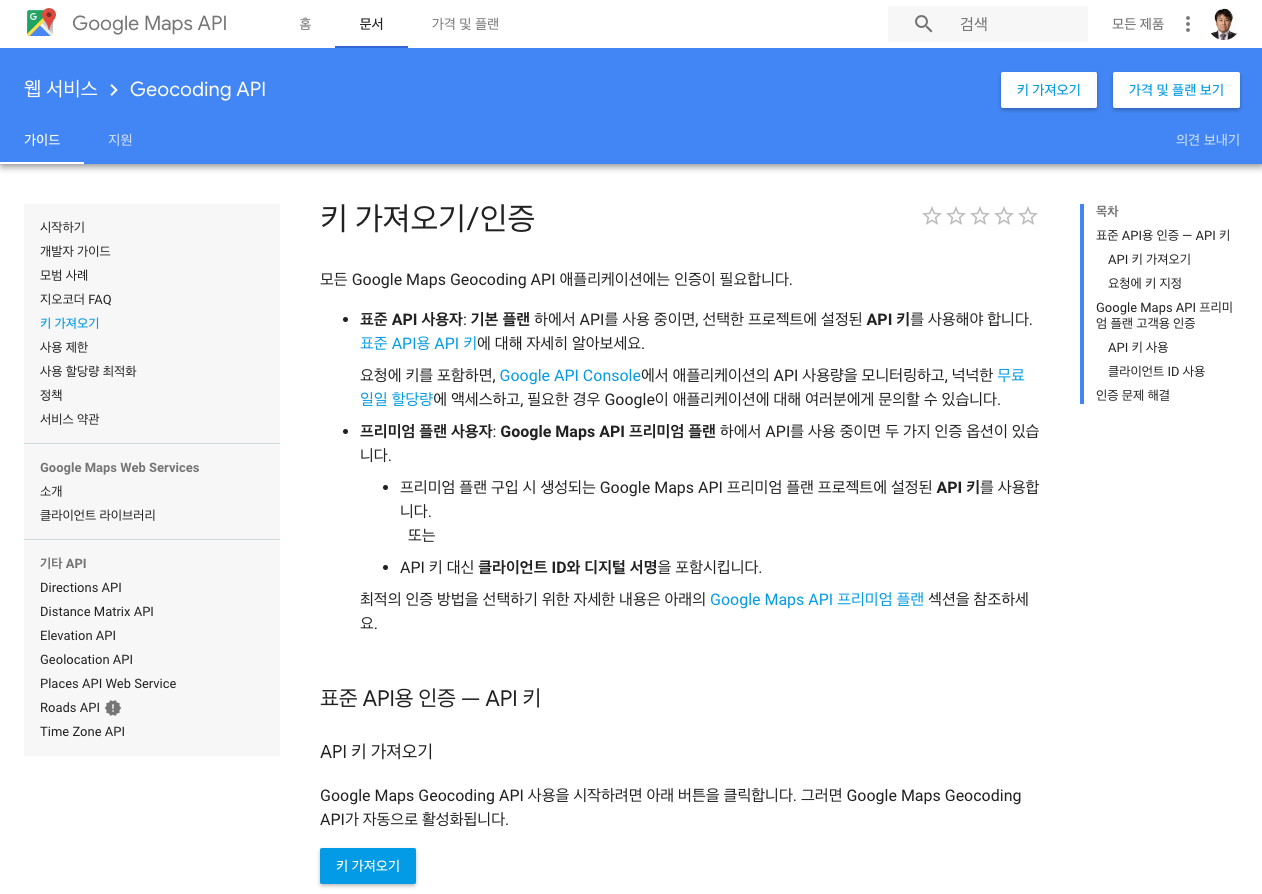Viewport: 1262px width, 894px height.
Task: Open the three-dot more options menu
Action: [x=1188, y=24]
